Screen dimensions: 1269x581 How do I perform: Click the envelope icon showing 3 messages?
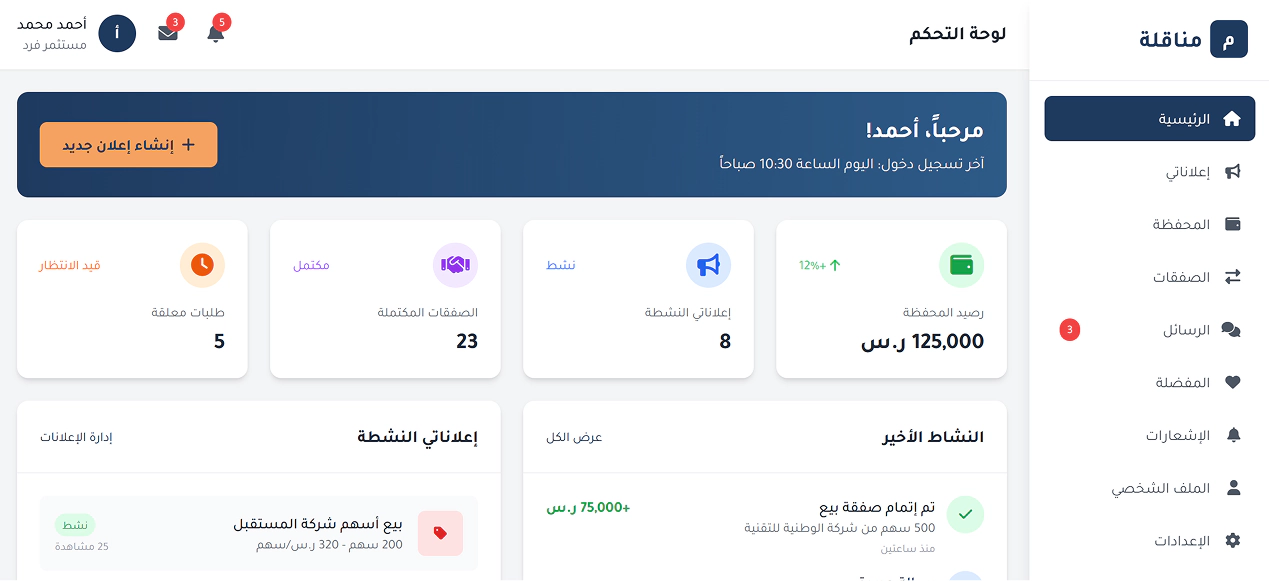167,33
